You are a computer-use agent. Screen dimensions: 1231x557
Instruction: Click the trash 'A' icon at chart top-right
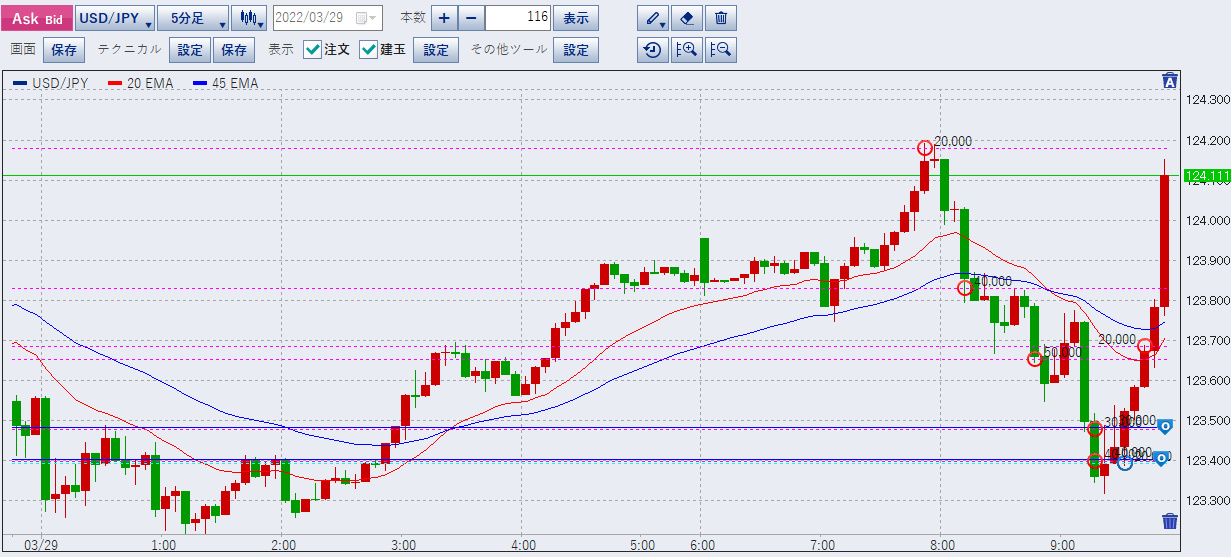coord(1169,81)
